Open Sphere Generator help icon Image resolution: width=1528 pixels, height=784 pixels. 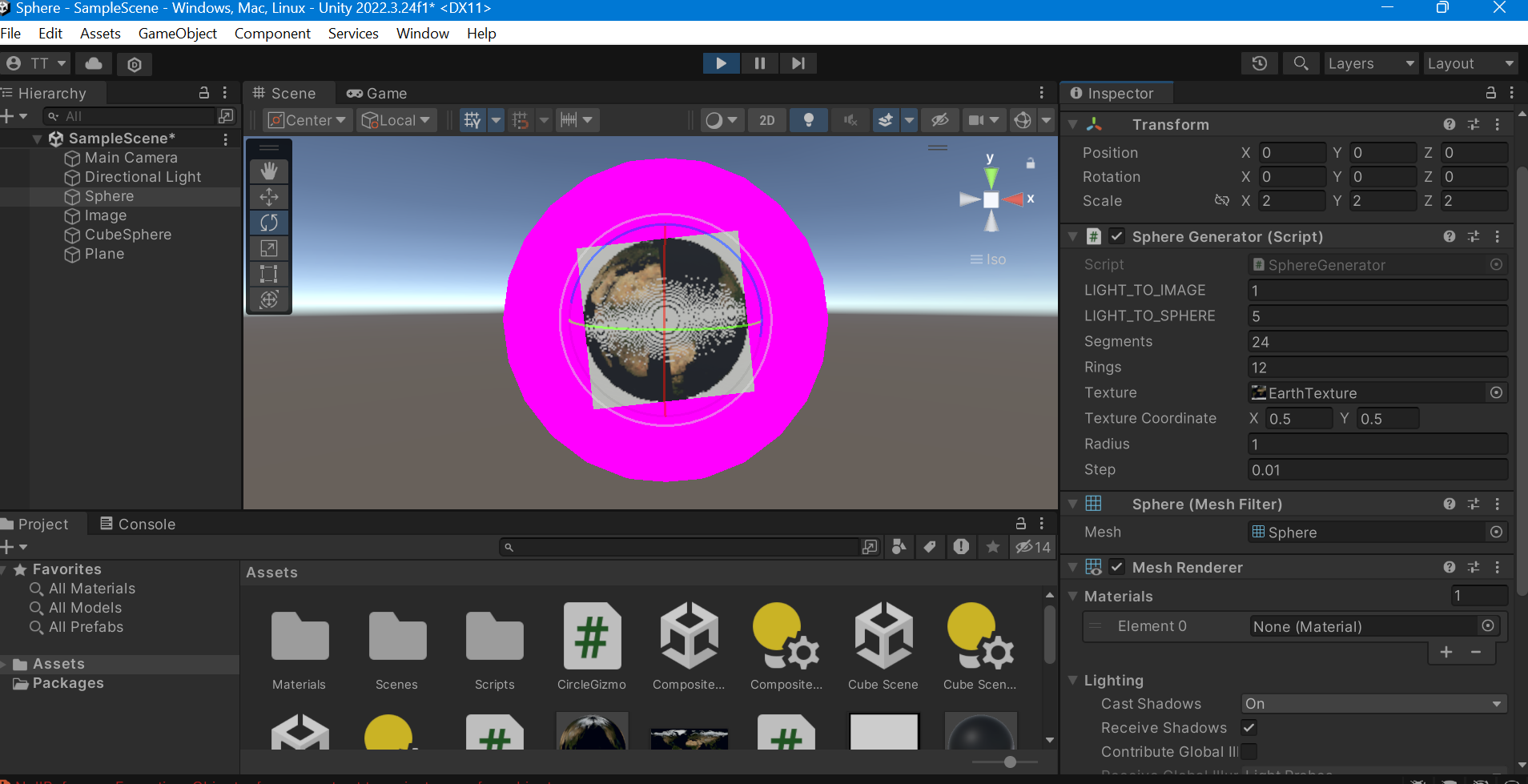[x=1450, y=236]
